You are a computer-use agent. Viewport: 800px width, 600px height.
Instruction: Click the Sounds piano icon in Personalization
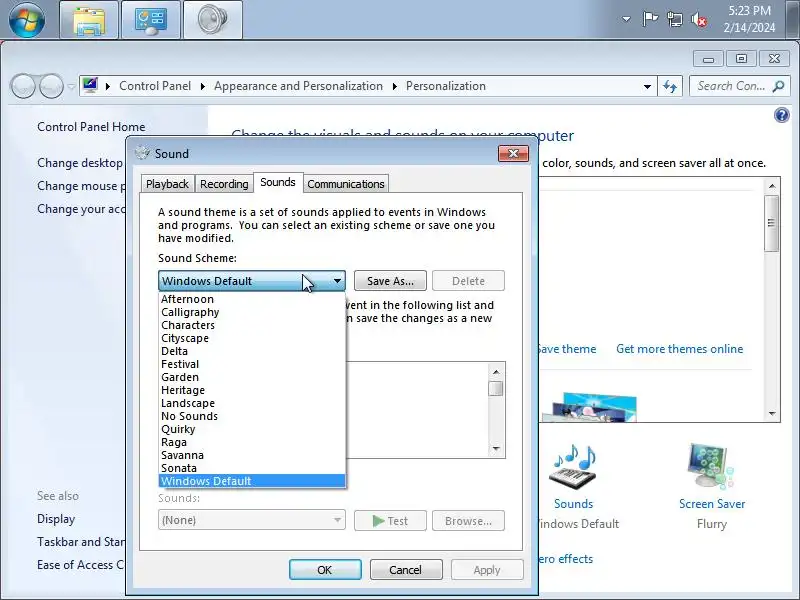(x=573, y=468)
